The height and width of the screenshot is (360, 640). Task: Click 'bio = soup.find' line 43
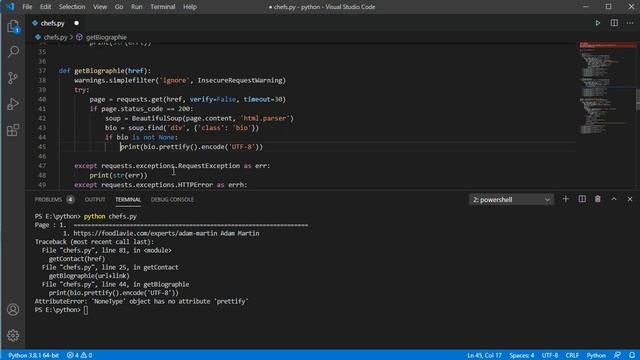coord(182,128)
